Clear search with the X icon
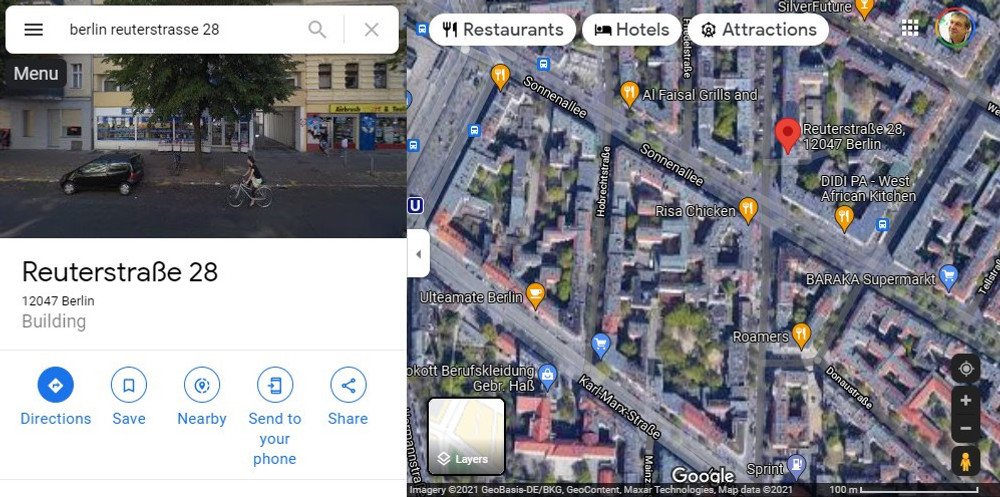The width and height of the screenshot is (1000, 497). [371, 29]
